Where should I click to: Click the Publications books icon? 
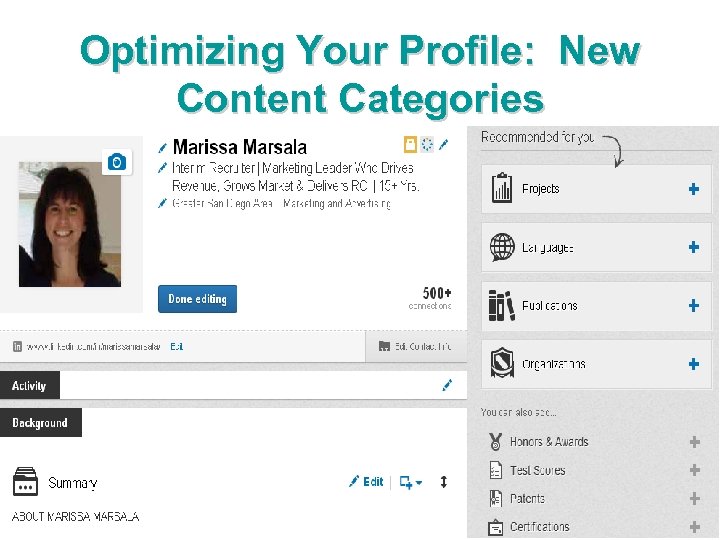(x=501, y=305)
